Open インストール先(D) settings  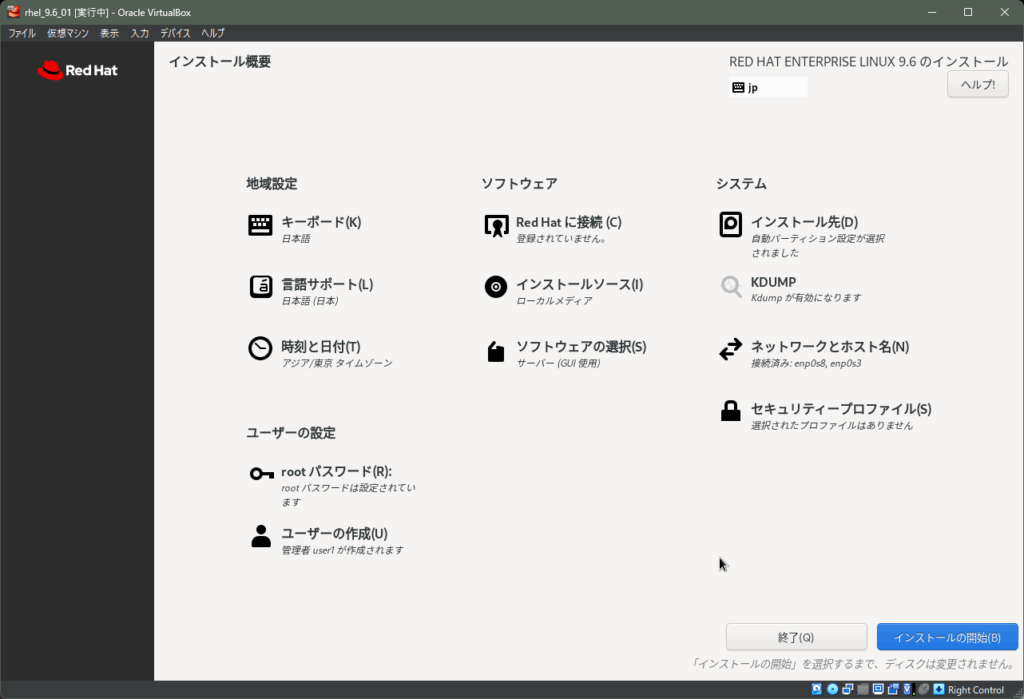pyautogui.click(x=804, y=222)
